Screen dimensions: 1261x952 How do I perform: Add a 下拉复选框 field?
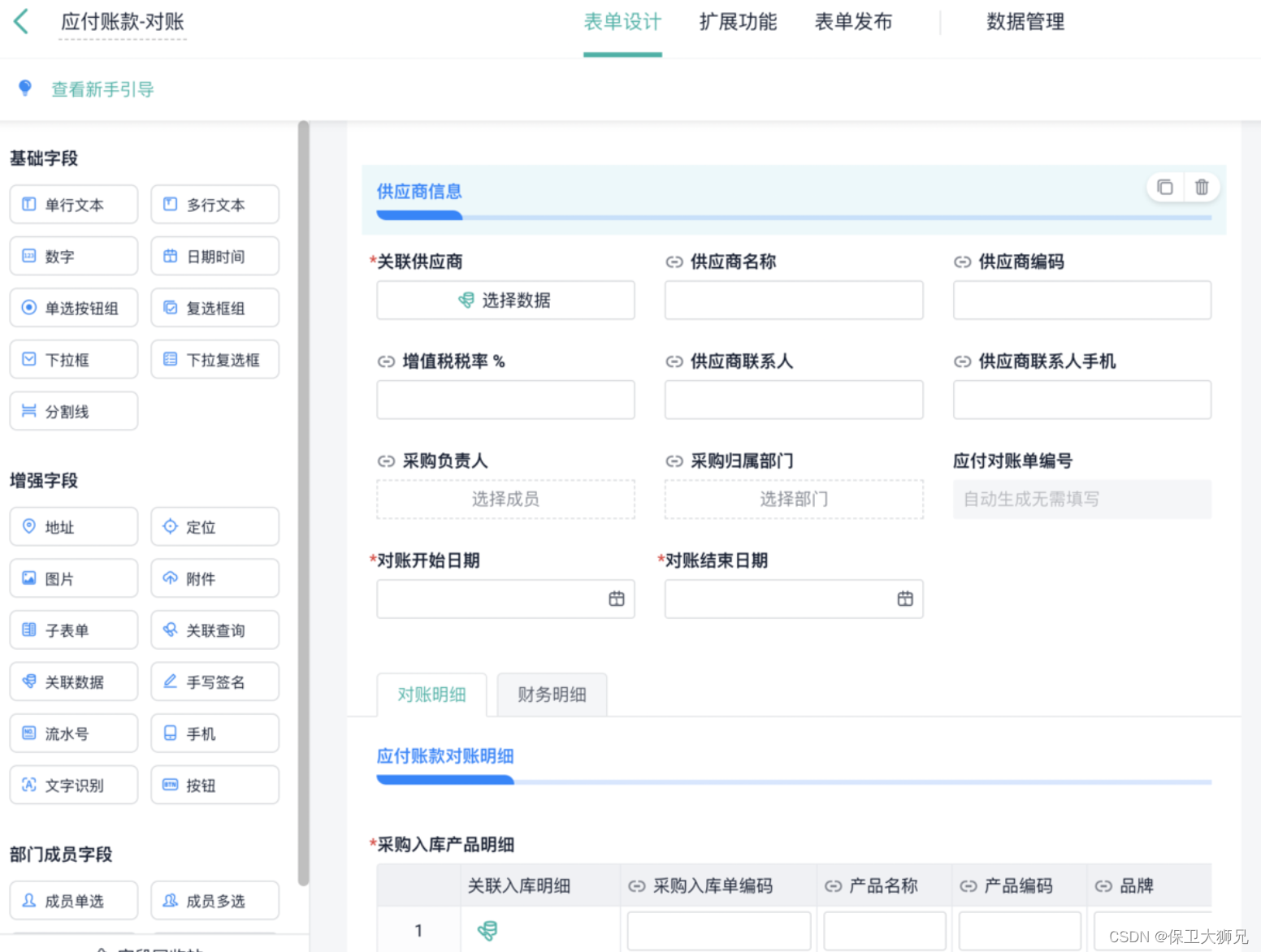(x=215, y=360)
